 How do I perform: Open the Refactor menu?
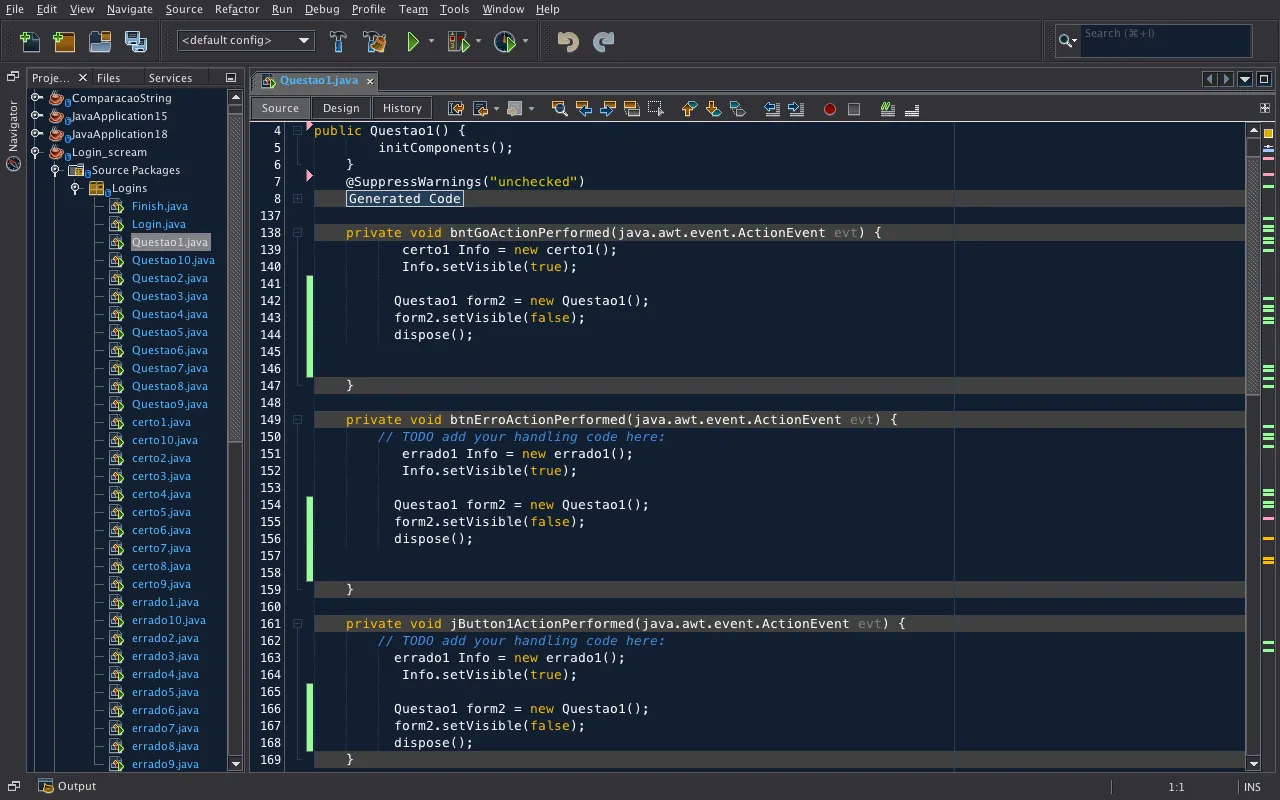click(237, 9)
